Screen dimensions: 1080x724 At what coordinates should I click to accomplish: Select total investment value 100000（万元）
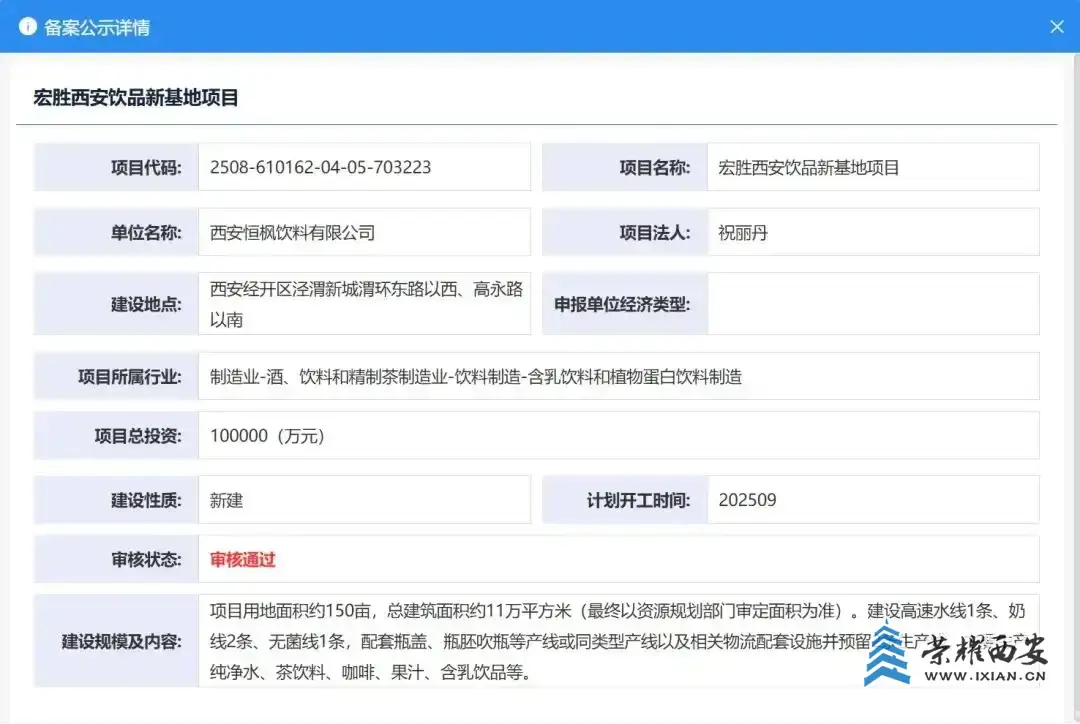tap(267, 436)
